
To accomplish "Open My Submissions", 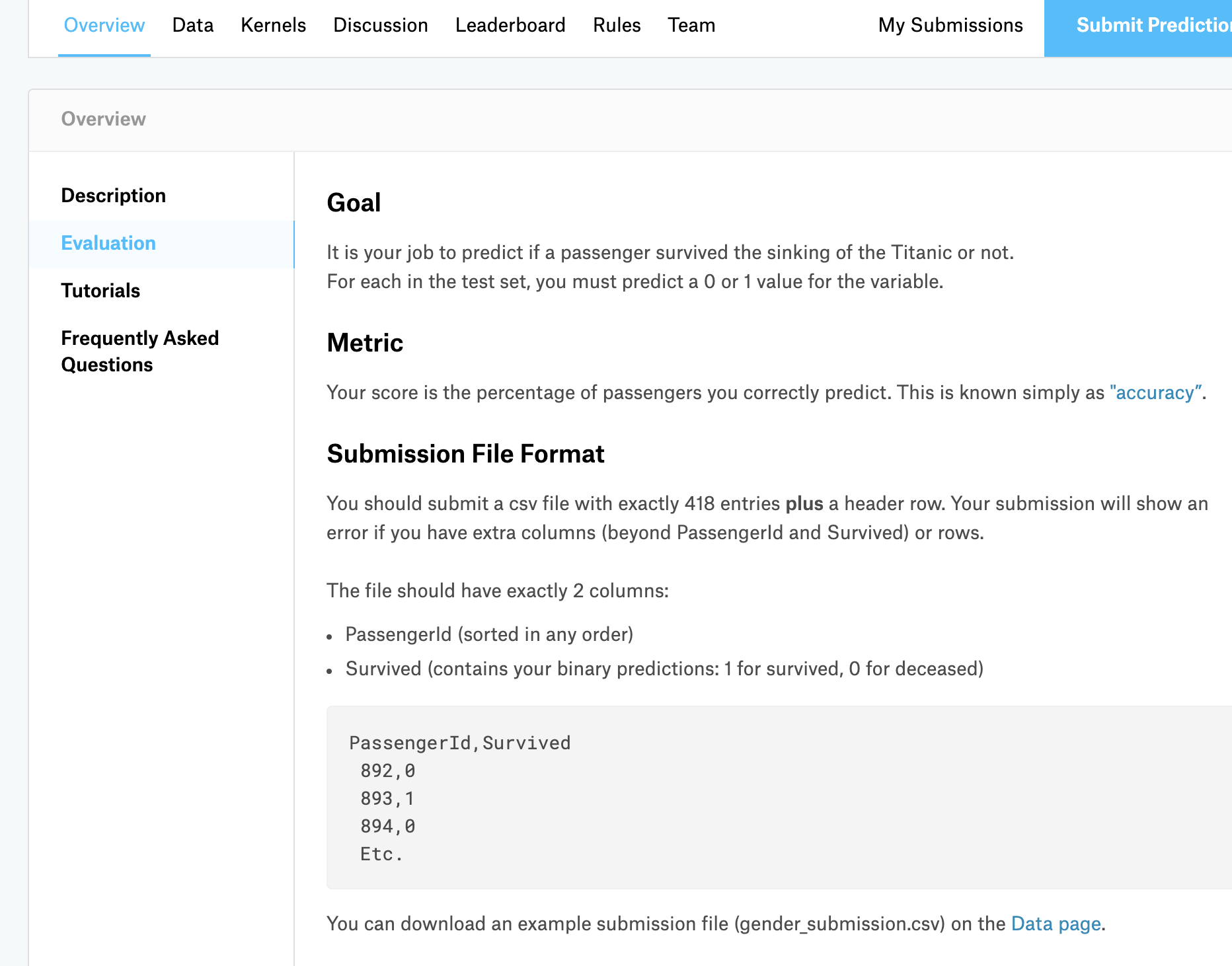I will point(950,25).
